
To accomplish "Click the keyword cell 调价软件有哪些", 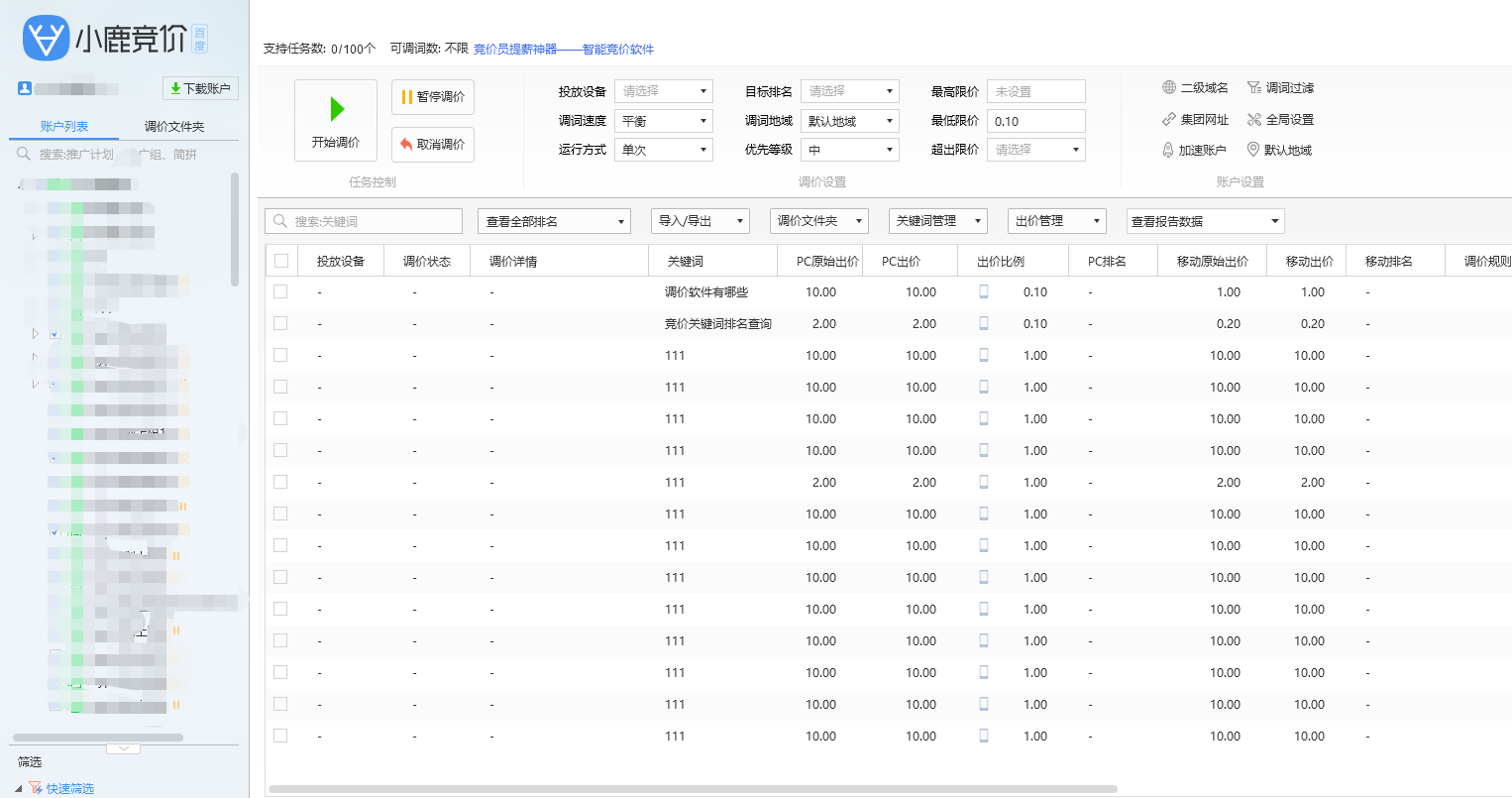I will (706, 292).
